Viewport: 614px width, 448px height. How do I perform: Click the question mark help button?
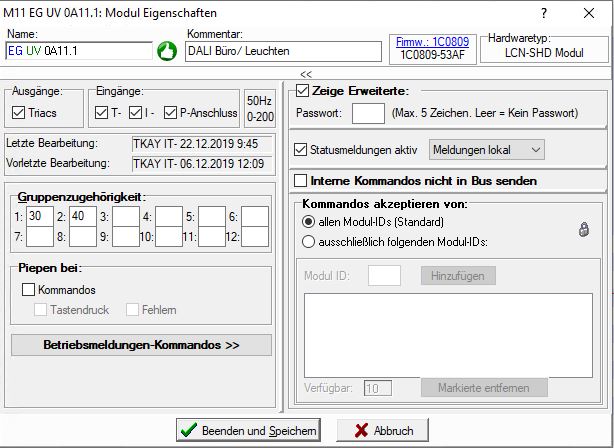(544, 12)
